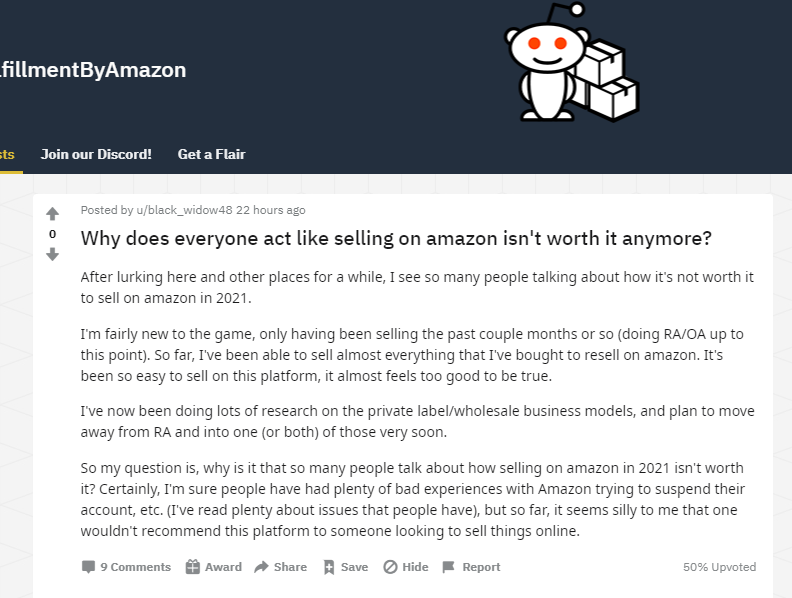Click the Reddit Snoo mascot banner image
This screenshot has width=792, height=598.
572,62
